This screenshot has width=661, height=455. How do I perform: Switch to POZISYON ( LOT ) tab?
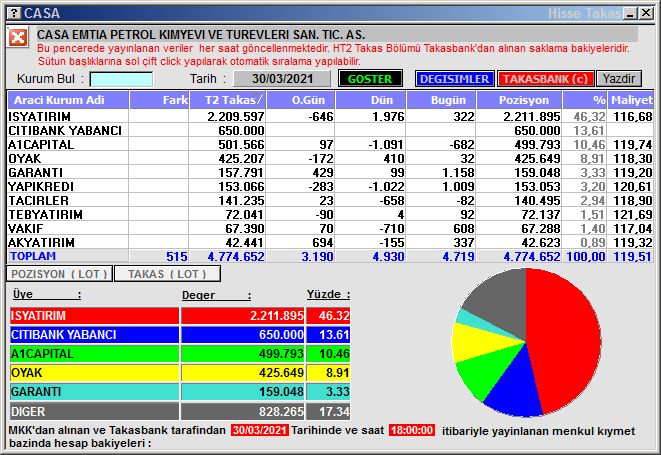[x=59, y=274]
